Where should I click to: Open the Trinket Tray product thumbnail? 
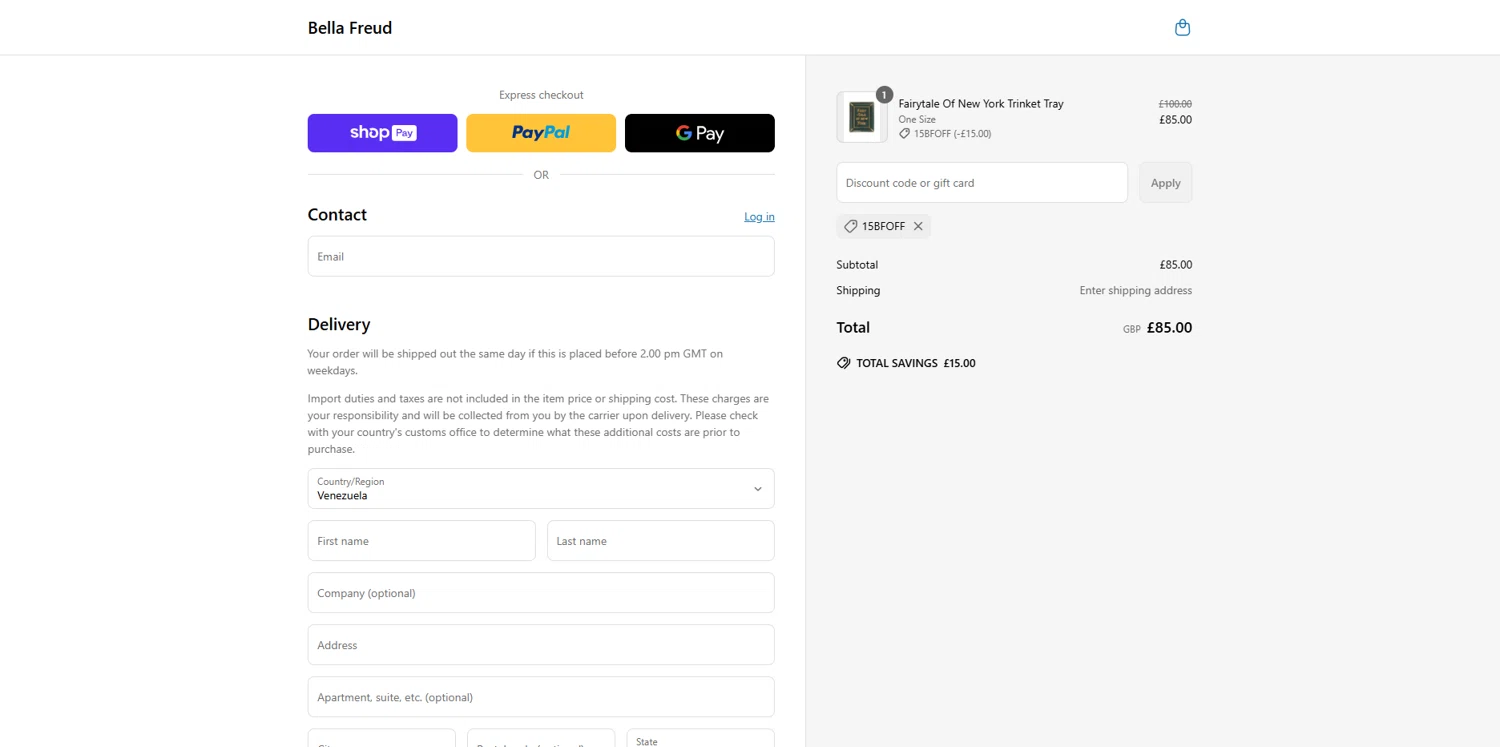click(x=862, y=117)
